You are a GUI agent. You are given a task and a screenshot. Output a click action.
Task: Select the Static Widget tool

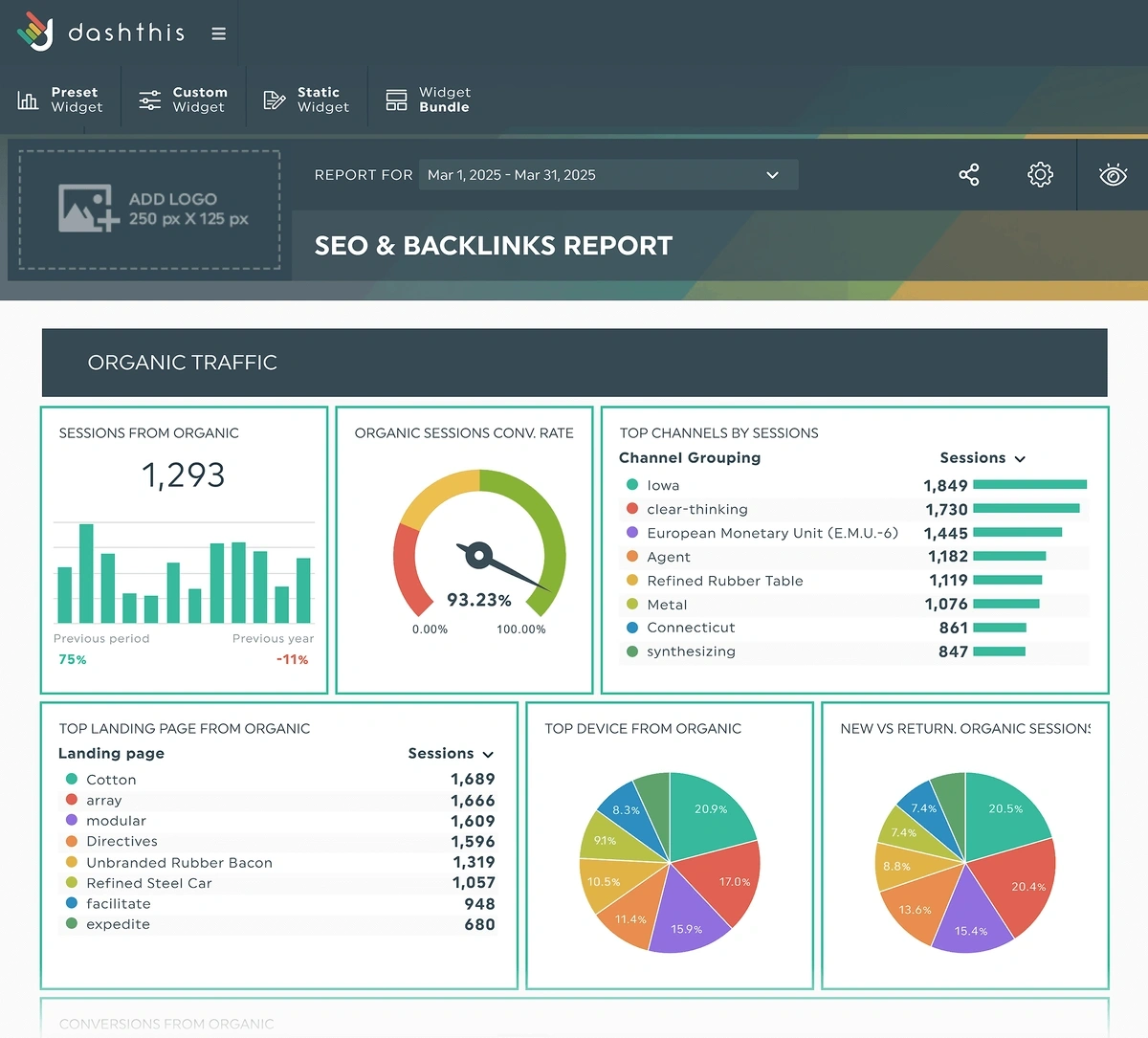coord(306,99)
